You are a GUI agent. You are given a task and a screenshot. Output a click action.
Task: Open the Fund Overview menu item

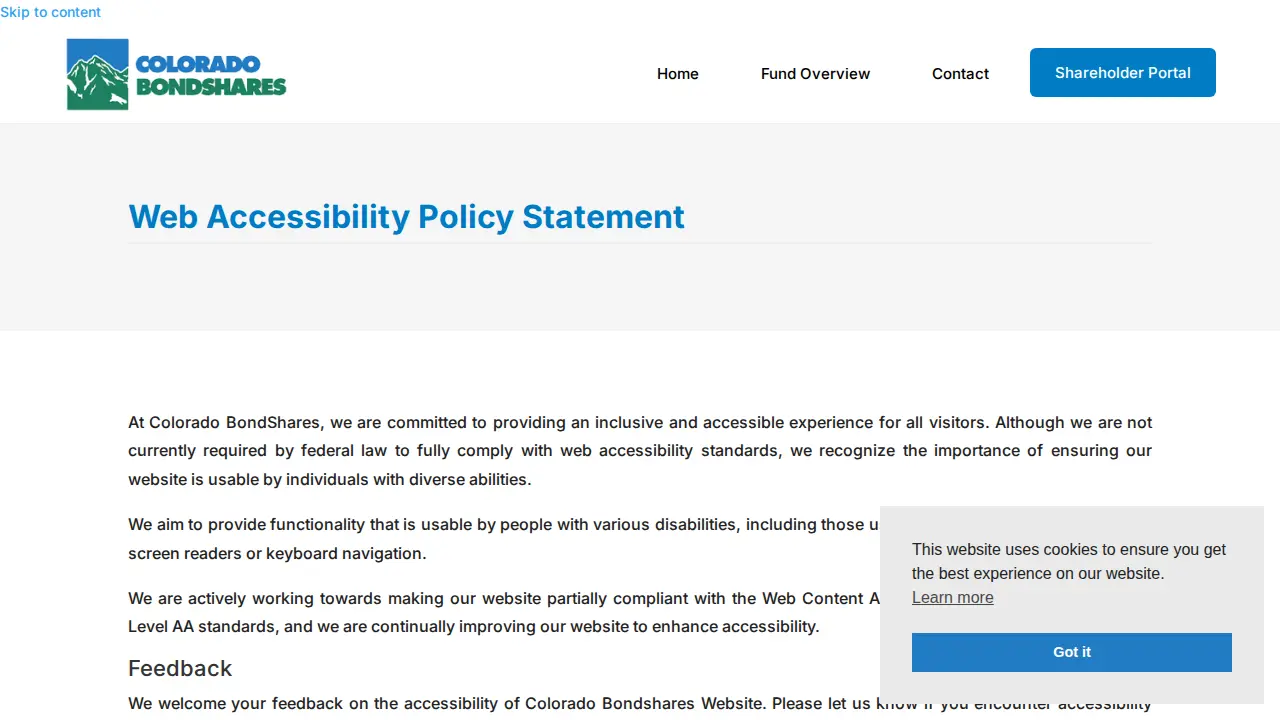815,74
